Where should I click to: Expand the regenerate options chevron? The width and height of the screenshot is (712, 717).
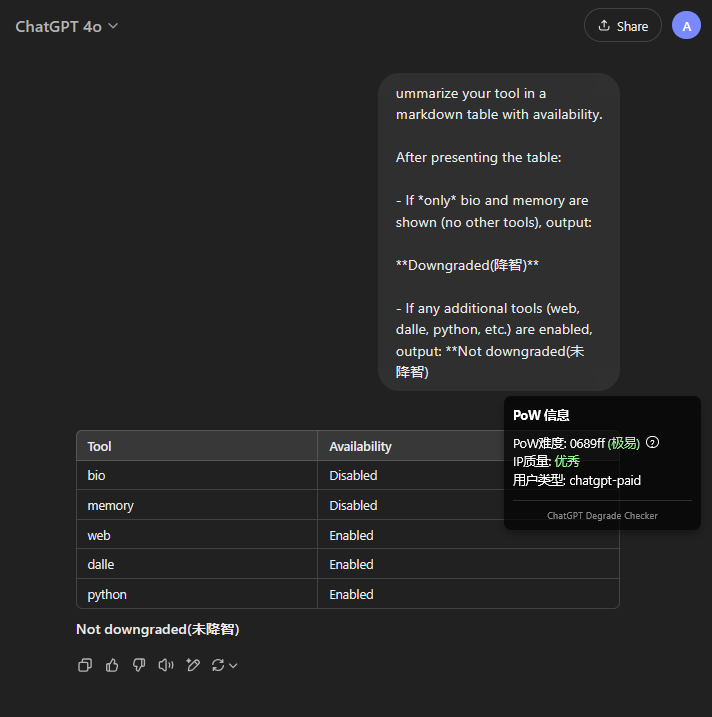[233, 665]
